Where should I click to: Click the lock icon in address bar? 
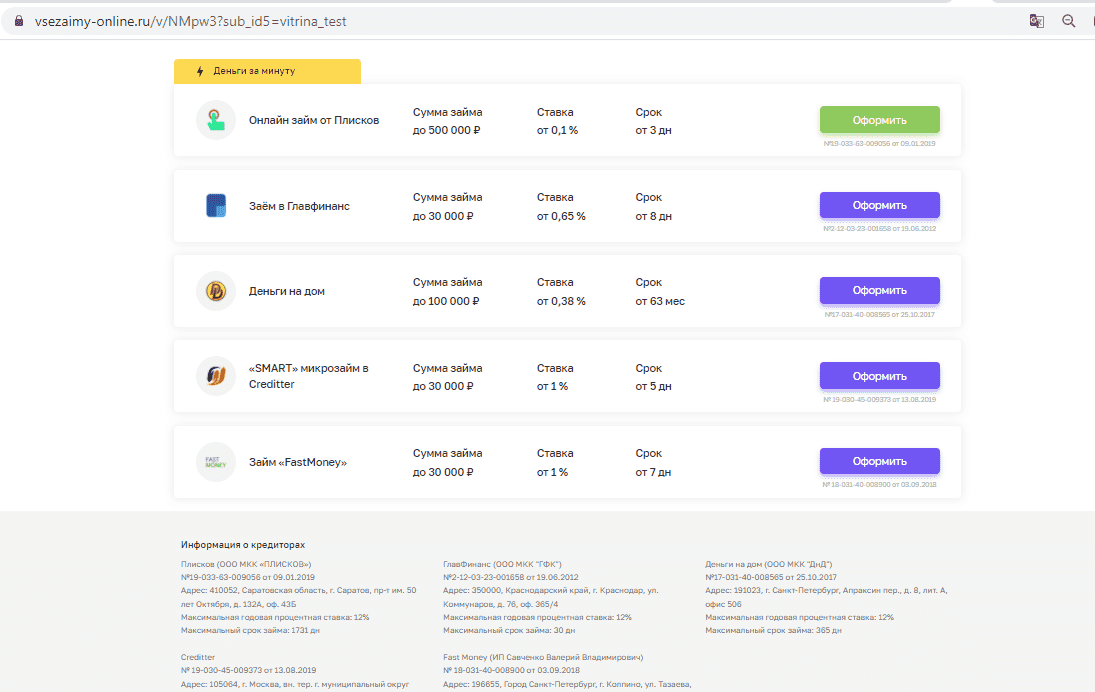point(19,21)
